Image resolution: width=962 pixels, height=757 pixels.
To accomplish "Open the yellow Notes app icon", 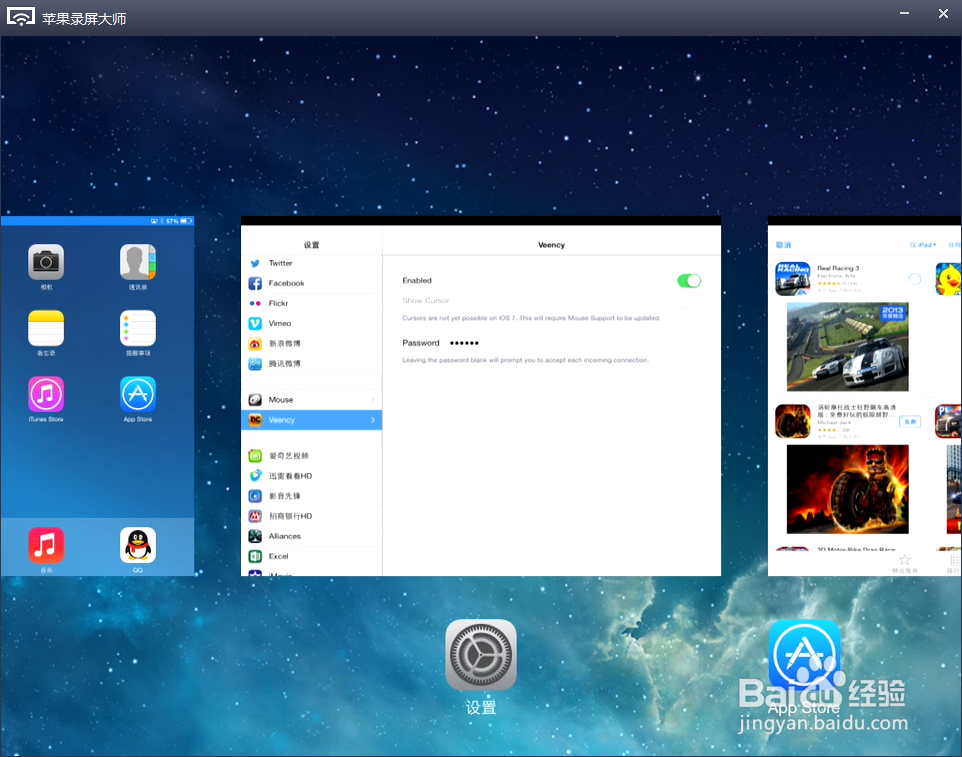I will (x=46, y=328).
